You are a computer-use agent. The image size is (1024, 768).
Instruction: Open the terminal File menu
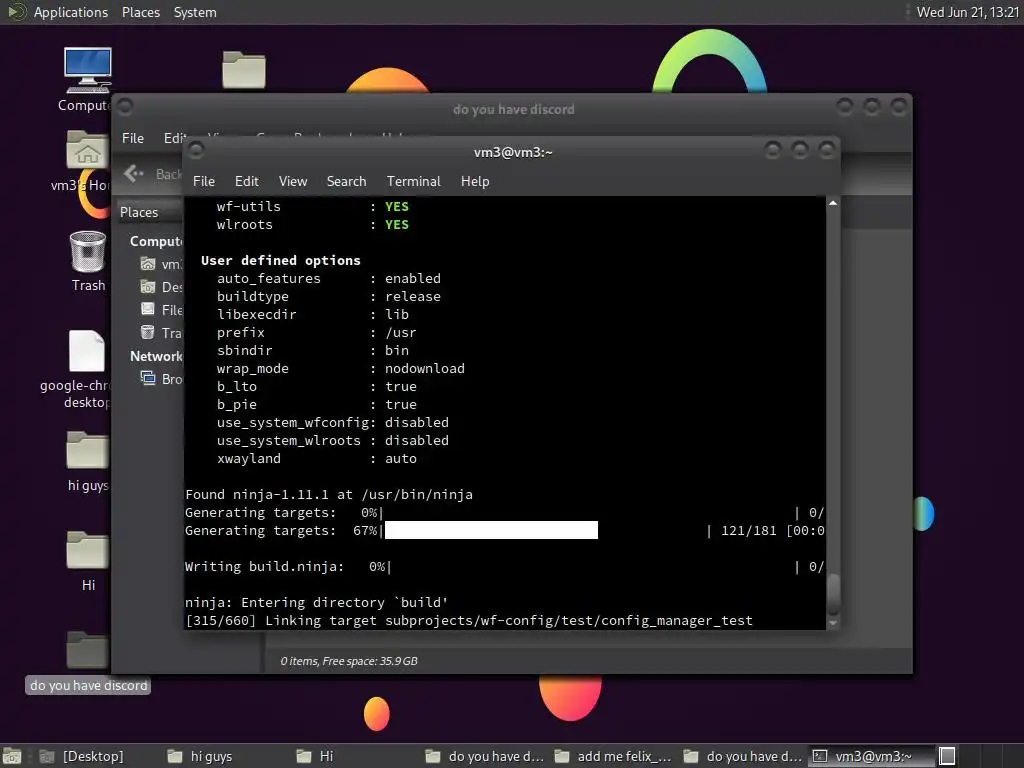point(204,181)
